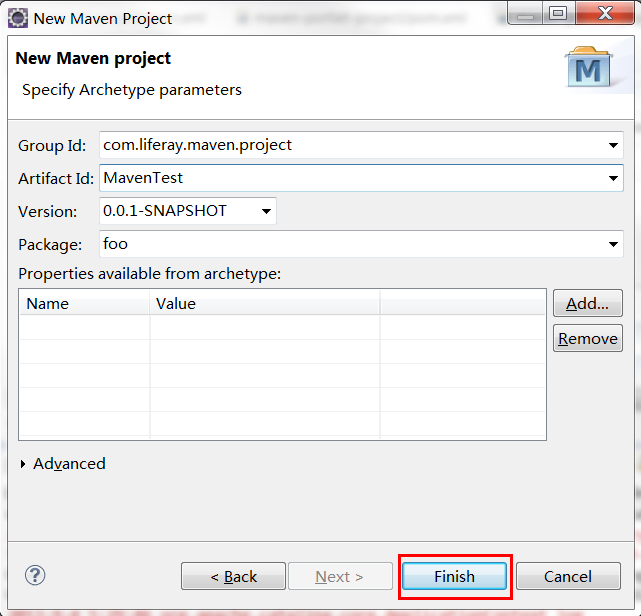The image size is (641, 616).
Task: Focus the Artifact Id field containing MavenTest
Action: (x=350, y=178)
